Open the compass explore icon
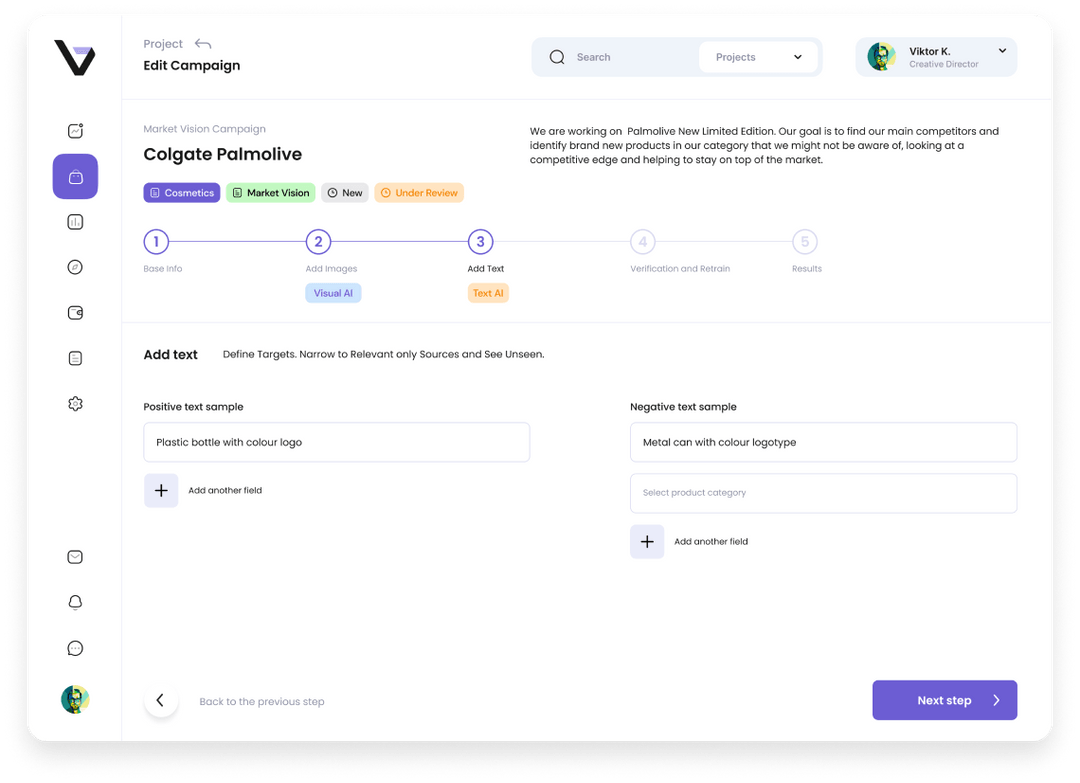 click(x=75, y=267)
